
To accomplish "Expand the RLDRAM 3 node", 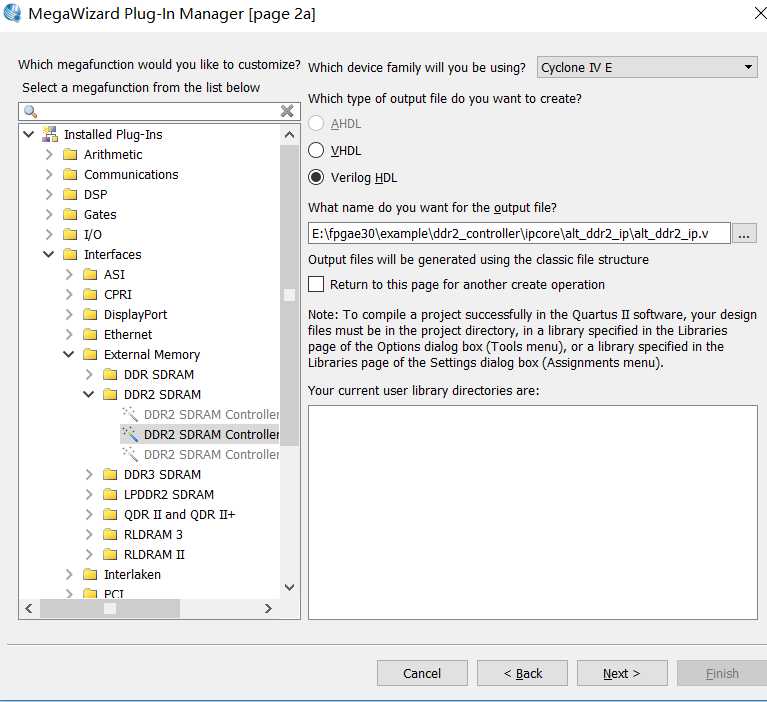I will [89, 535].
